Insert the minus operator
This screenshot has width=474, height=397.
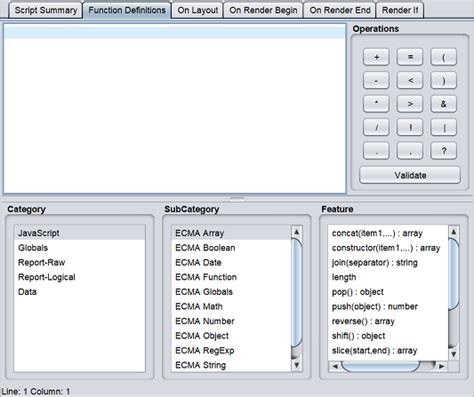click(x=376, y=81)
